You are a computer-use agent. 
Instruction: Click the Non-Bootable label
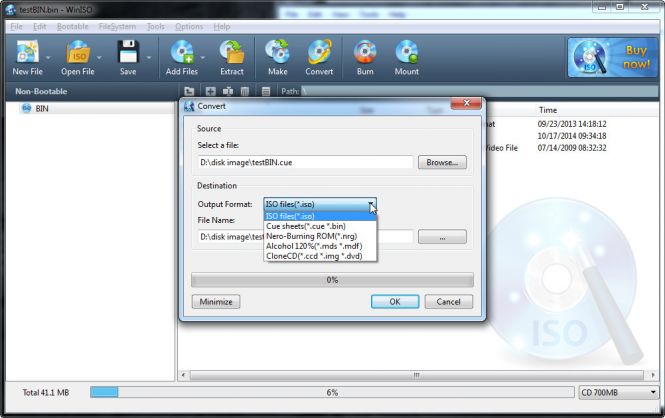(41, 92)
